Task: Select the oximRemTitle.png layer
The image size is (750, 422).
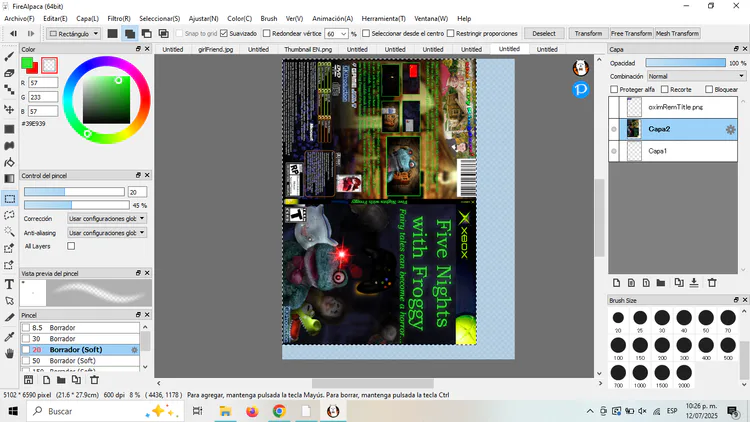Action: [673, 107]
